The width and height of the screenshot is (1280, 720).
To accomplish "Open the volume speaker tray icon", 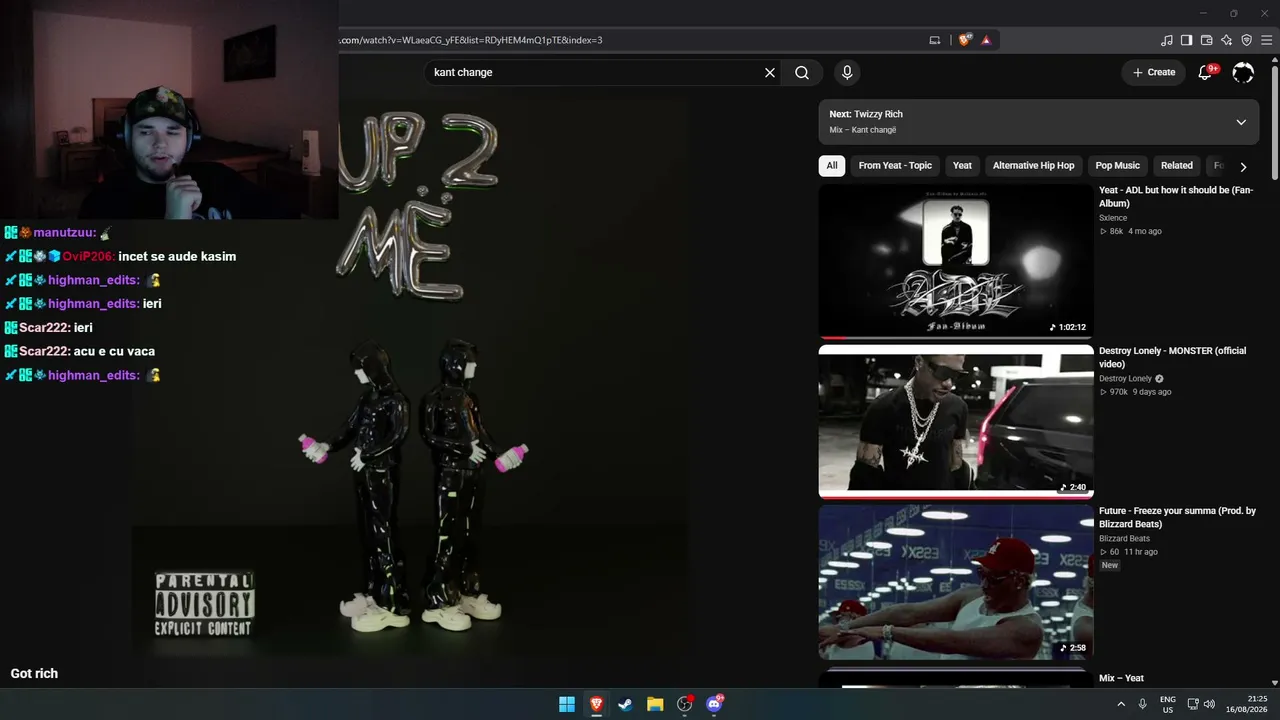I will click(1210, 704).
